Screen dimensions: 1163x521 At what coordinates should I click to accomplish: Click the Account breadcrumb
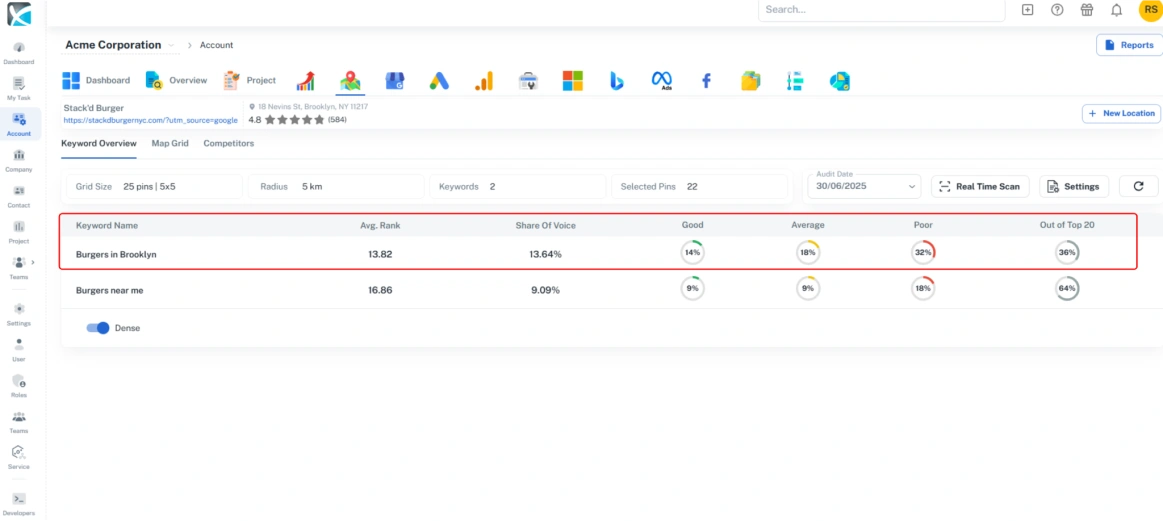pos(217,45)
